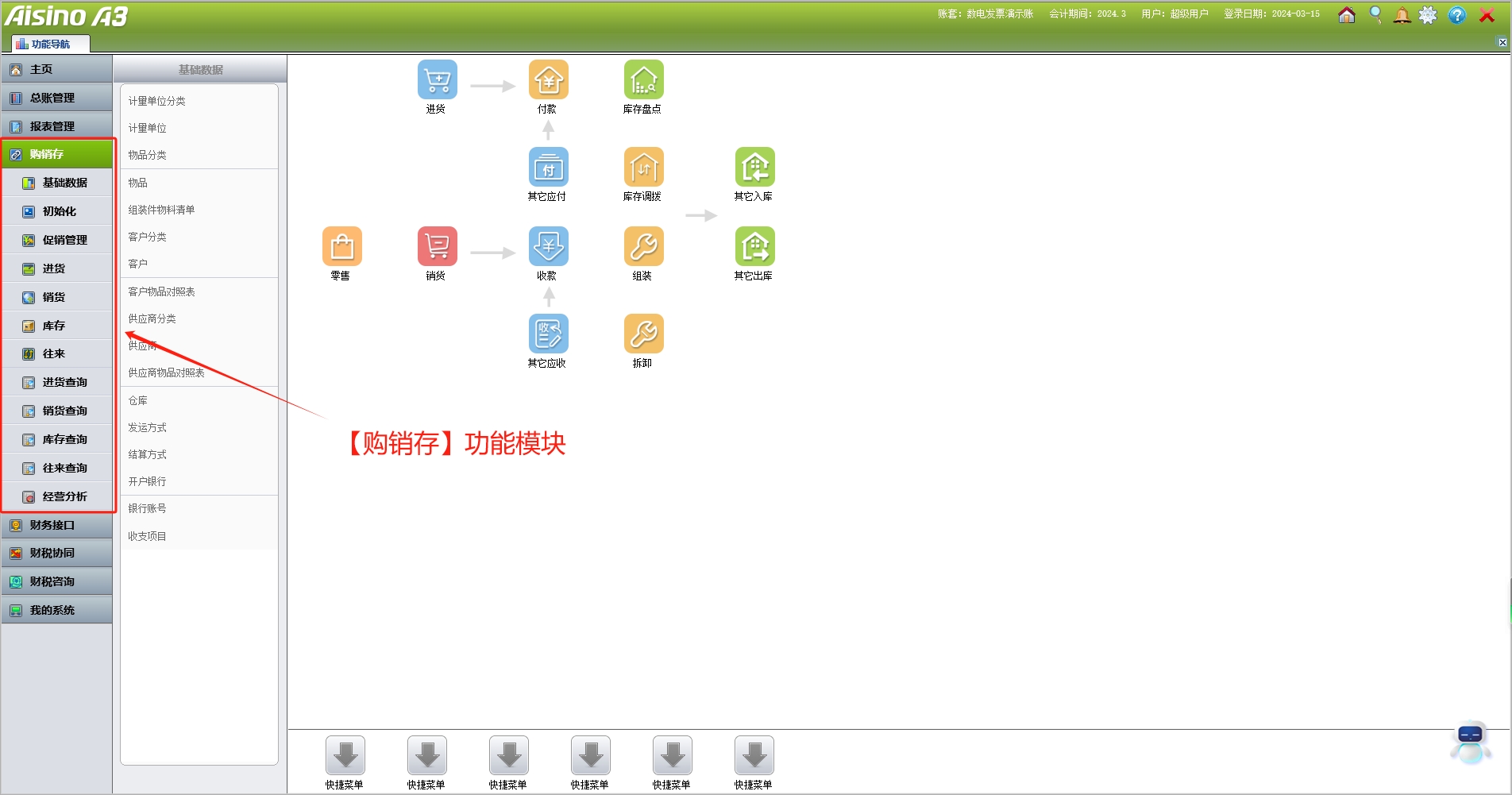Open the 库存盘点 inventory count icon
Screen dimensions: 1512x795
[x=643, y=80]
